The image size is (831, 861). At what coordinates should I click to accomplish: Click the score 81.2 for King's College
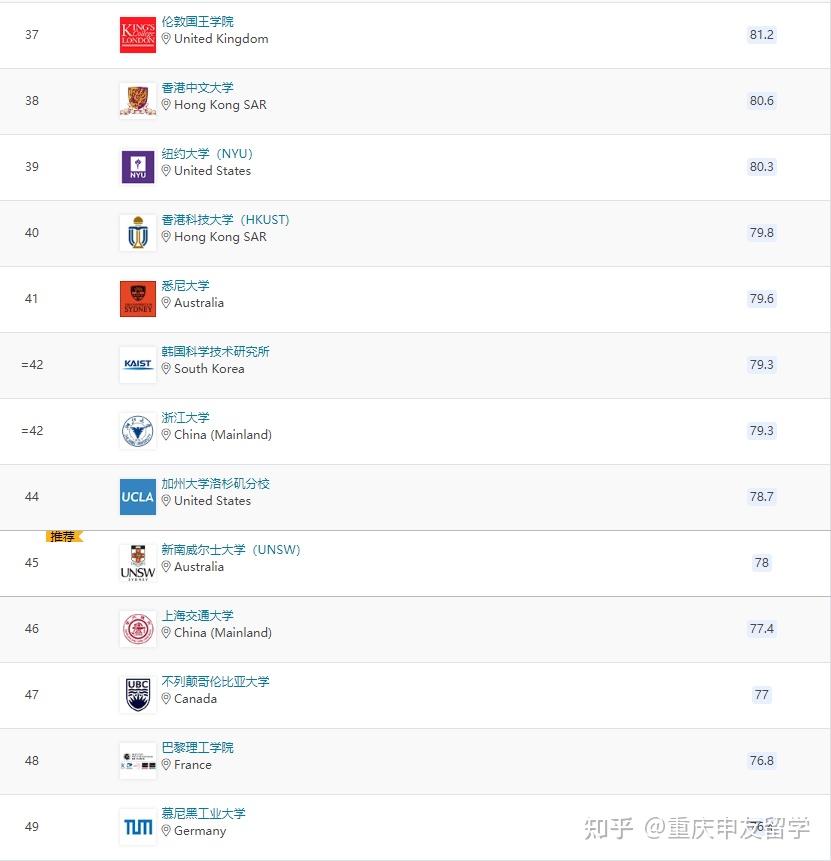(x=761, y=34)
